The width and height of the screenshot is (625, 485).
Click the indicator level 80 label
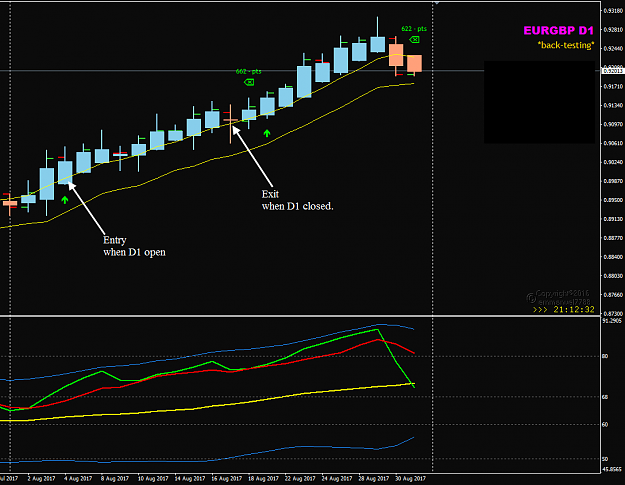point(605,356)
